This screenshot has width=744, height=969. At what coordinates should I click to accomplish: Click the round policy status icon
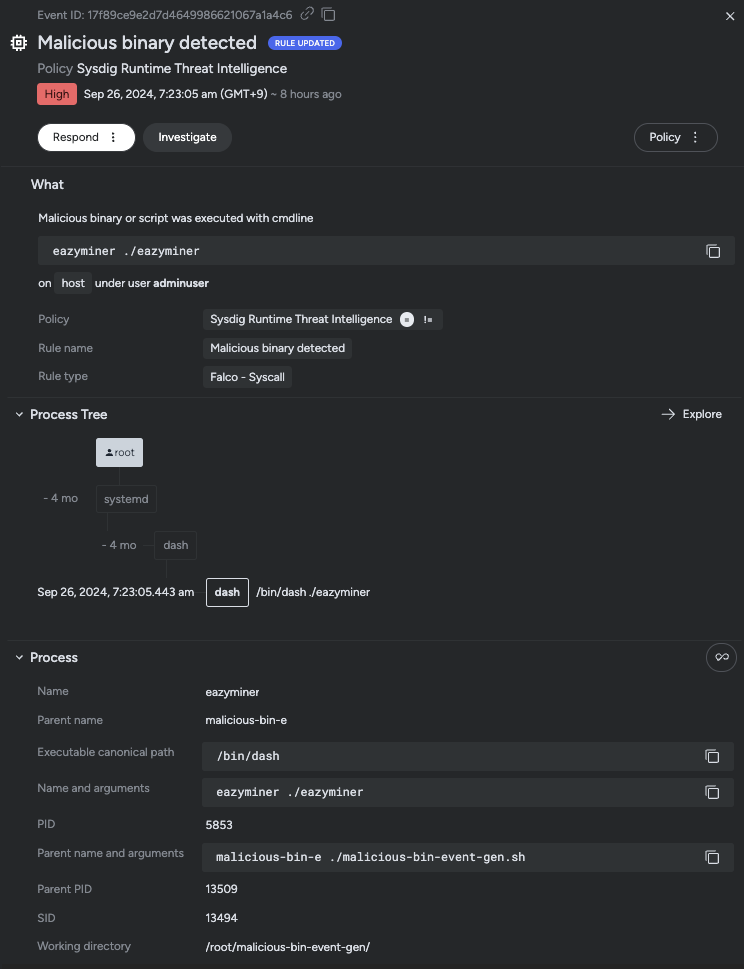pyautogui.click(x=407, y=319)
